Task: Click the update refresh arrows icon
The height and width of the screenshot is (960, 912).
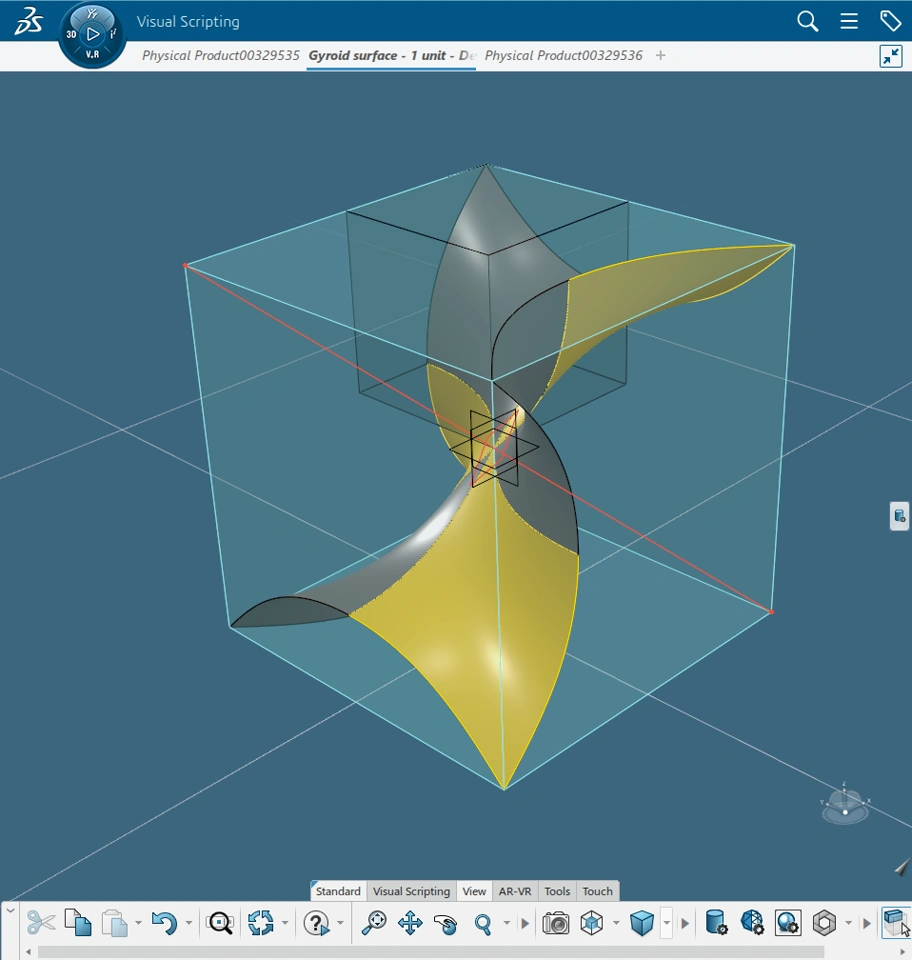Action: click(x=261, y=923)
